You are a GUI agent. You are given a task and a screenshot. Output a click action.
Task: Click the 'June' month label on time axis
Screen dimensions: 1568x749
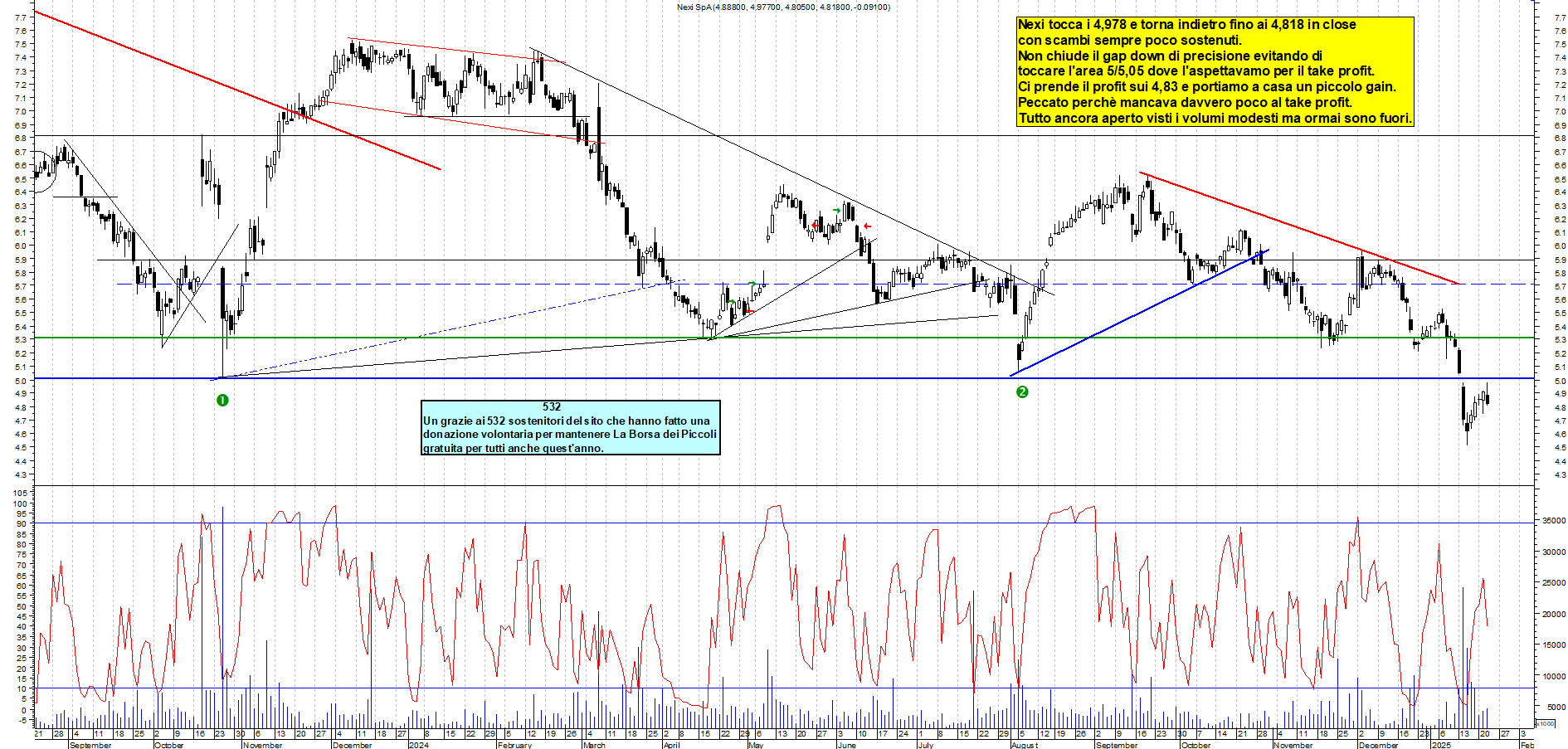(846, 745)
